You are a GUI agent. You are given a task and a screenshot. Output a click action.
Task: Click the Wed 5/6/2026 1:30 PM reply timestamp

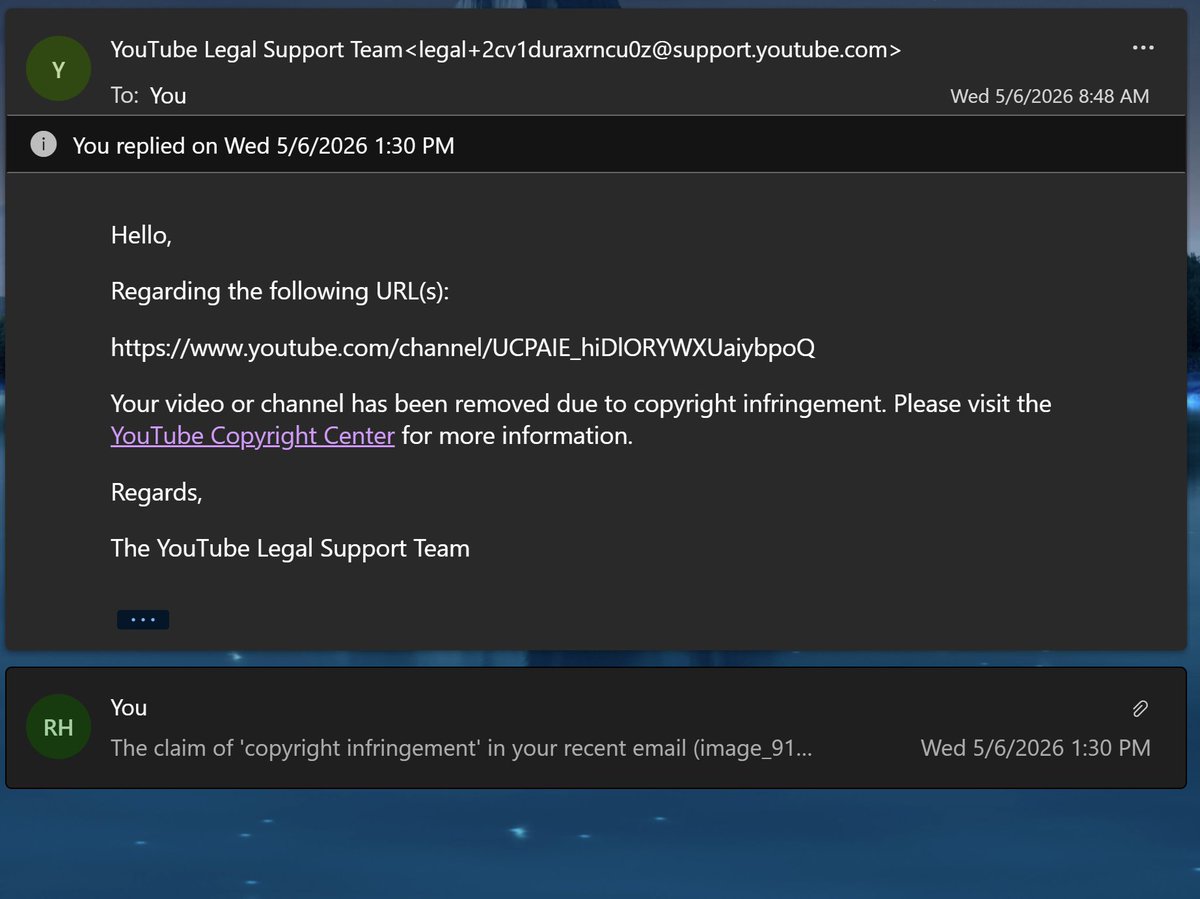pyautogui.click(x=1036, y=747)
